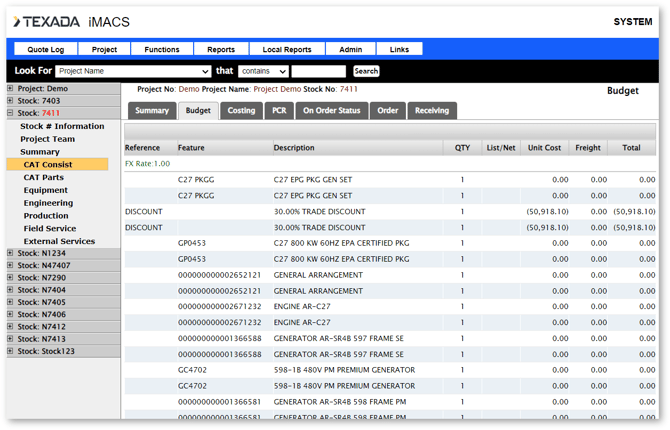Collapse the Stock: 7411 node
Image resolution: width=670 pixels, height=430 pixels.
point(11,114)
